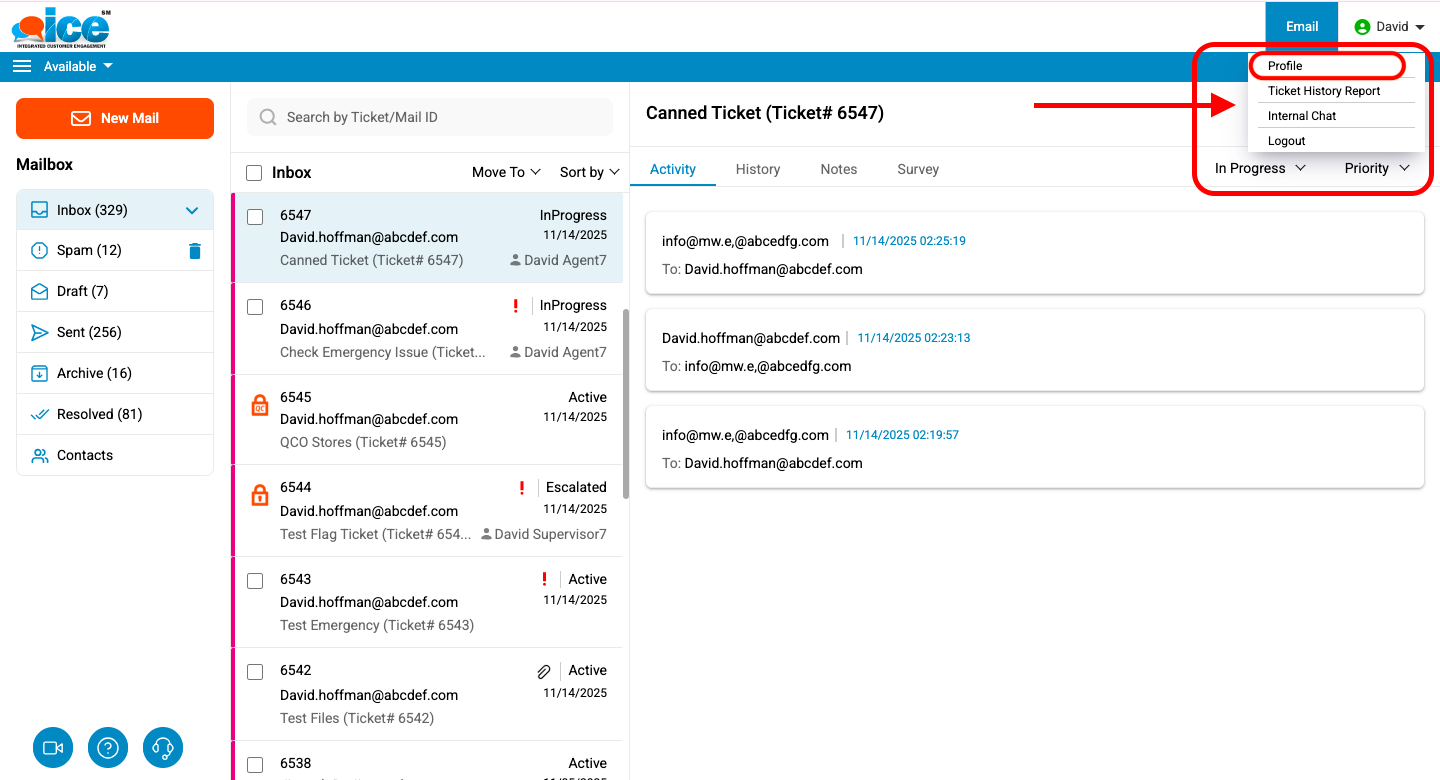Expand the Sort by dropdown

tap(589, 172)
